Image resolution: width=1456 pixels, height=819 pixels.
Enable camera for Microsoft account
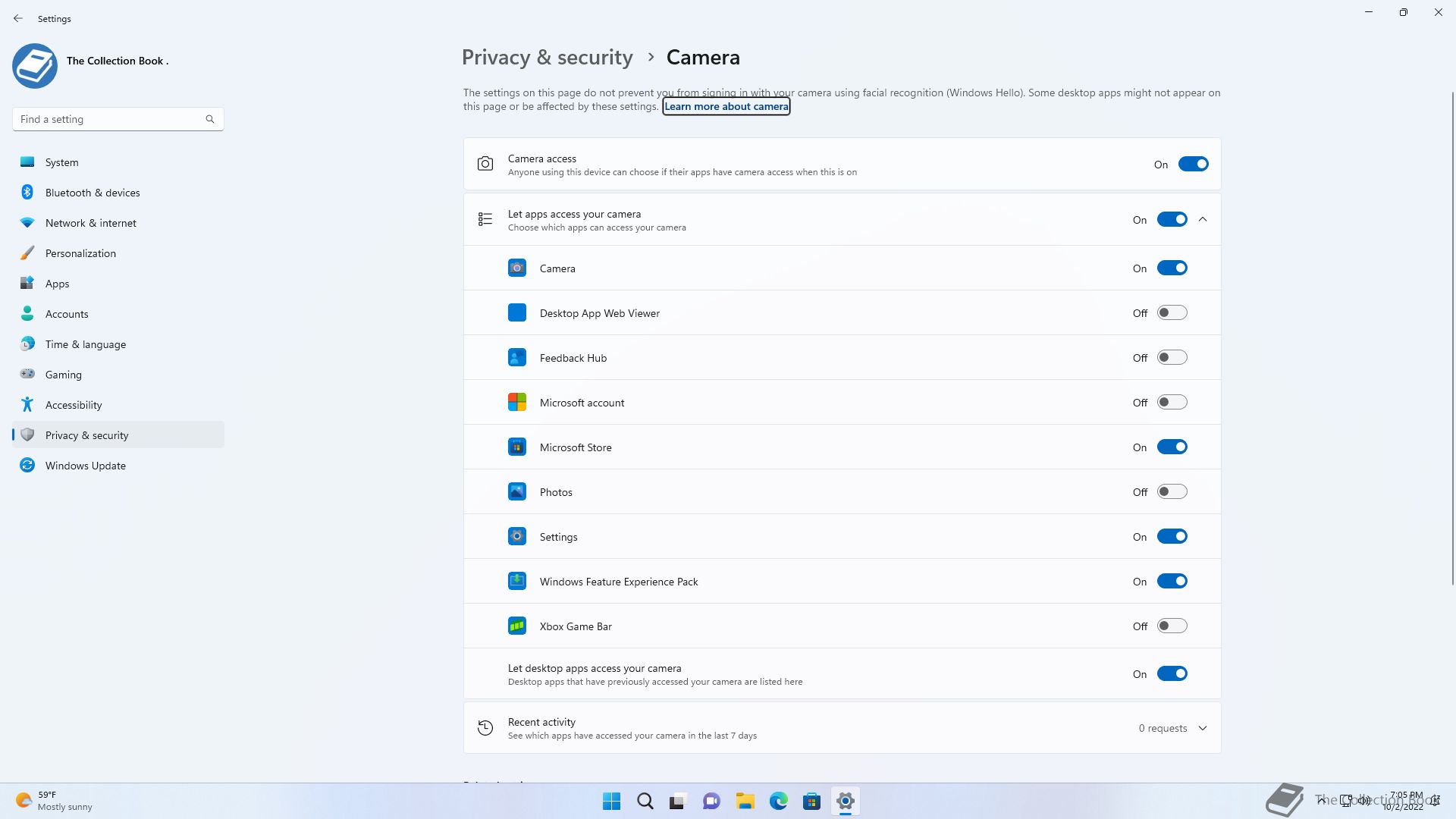(1172, 402)
